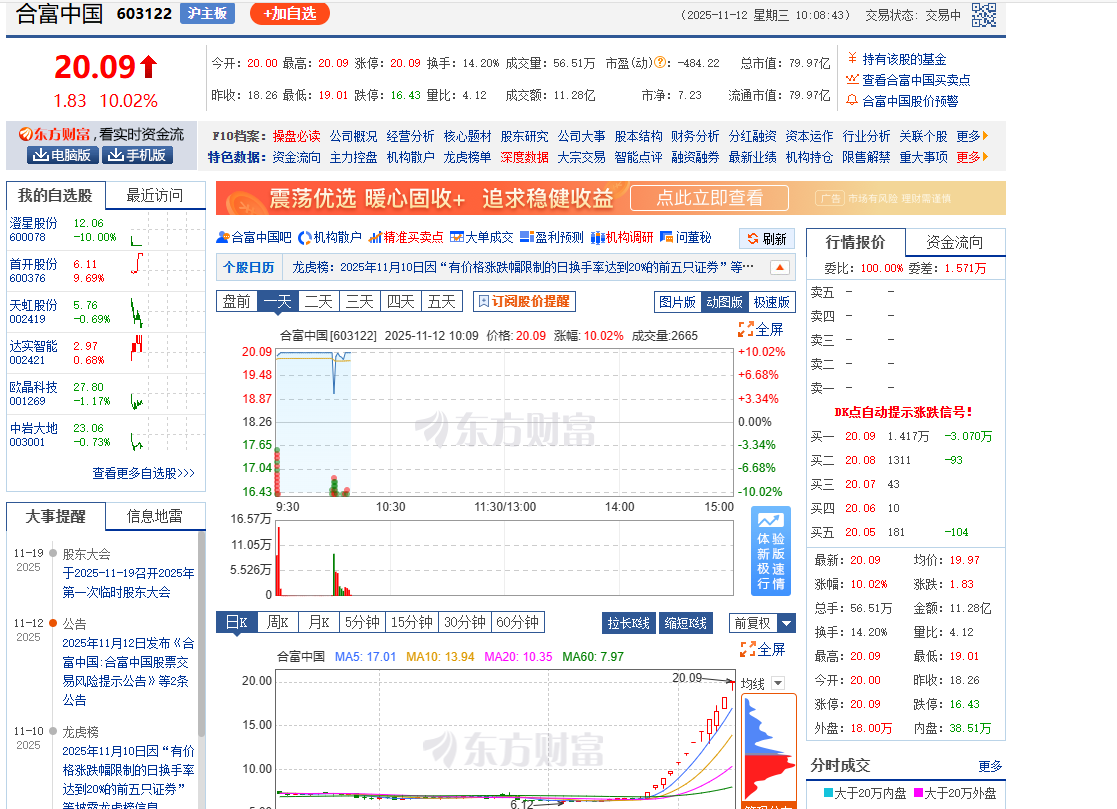Click the 沪主板 market tag

click(207, 13)
